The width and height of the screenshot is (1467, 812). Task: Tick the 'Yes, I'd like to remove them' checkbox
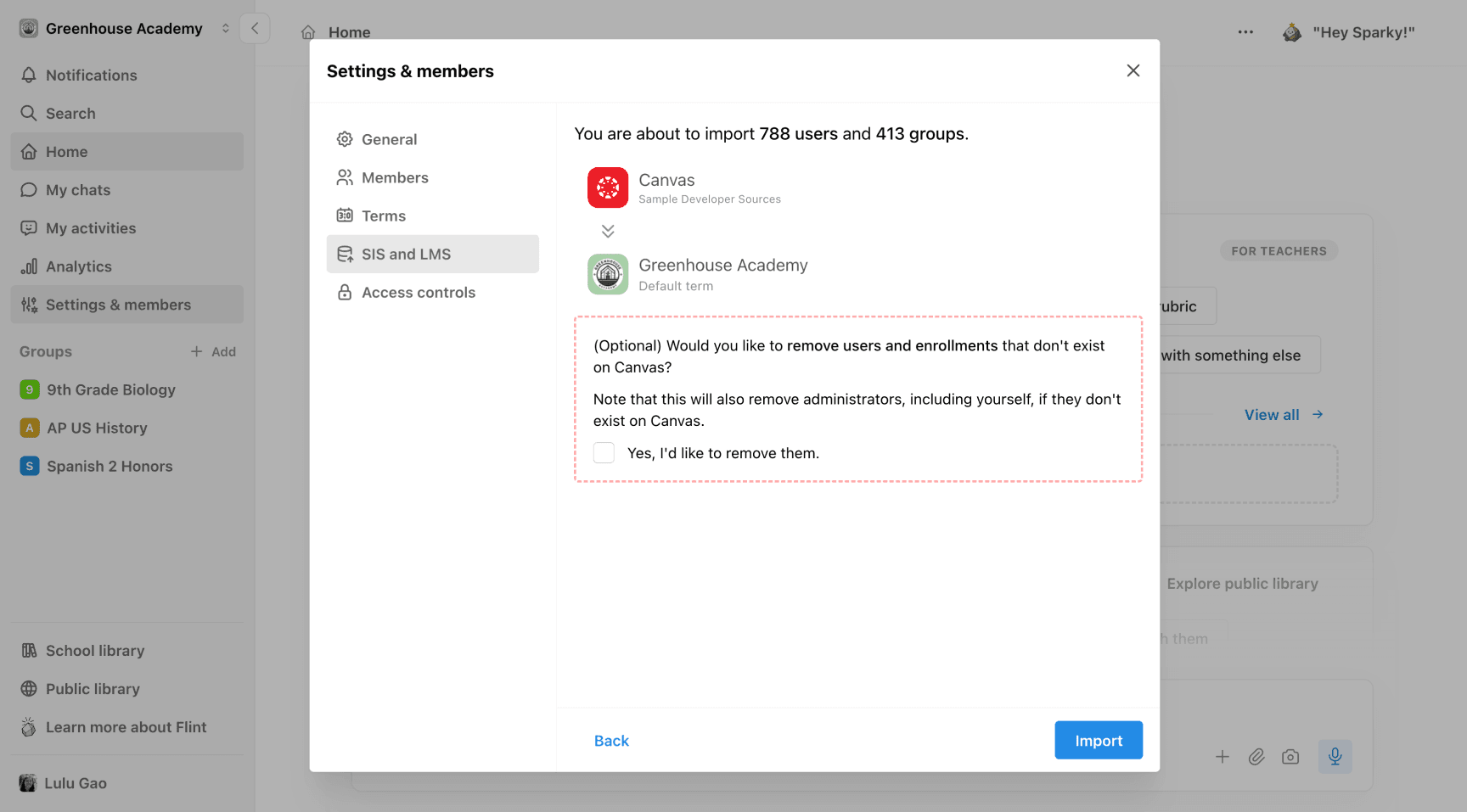(604, 453)
